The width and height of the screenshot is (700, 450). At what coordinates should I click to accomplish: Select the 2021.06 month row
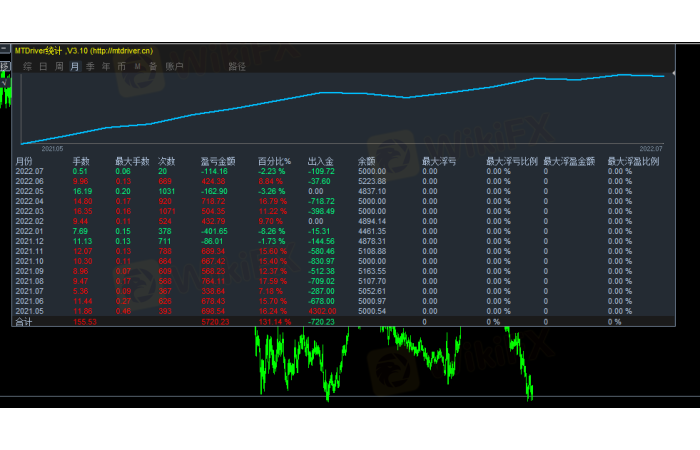click(x=343, y=301)
